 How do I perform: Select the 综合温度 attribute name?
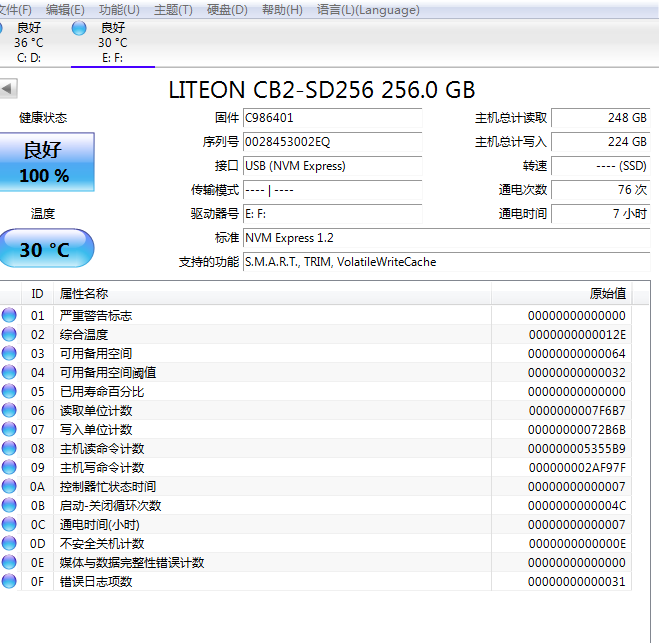tap(84, 335)
